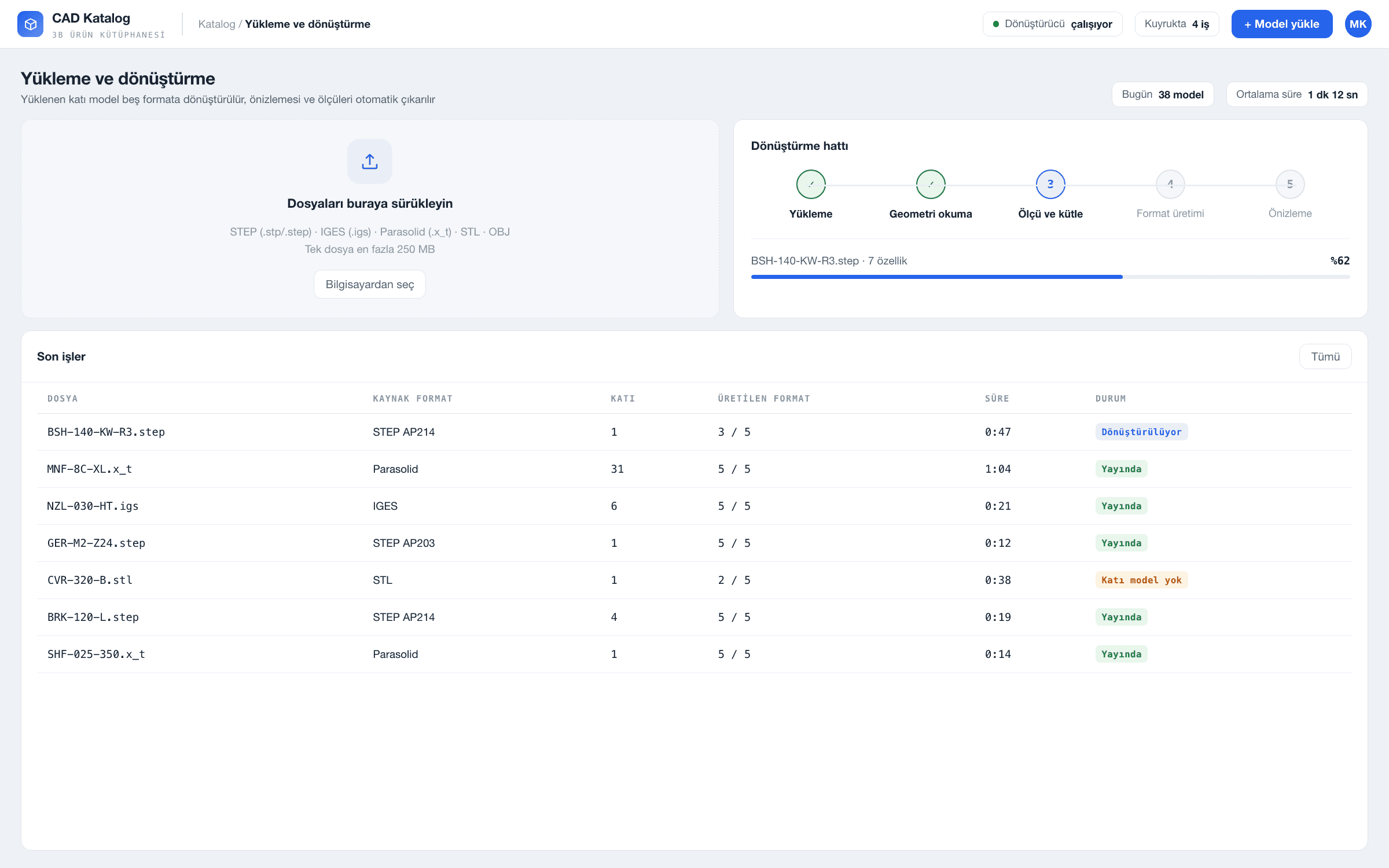Sort by the SÜRE column header
This screenshot has width=1389, height=868.
pyautogui.click(x=997, y=399)
